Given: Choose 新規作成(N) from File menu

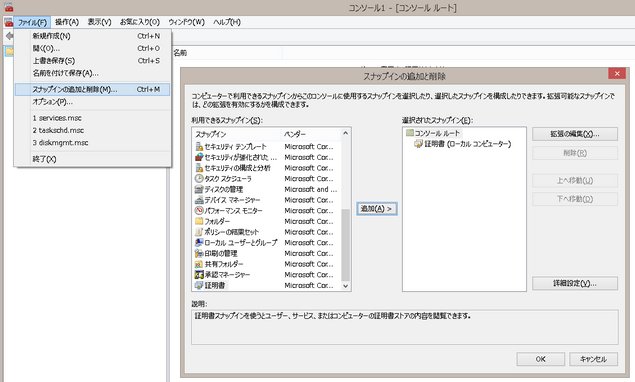Looking at the screenshot, I should tap(92, 36).
